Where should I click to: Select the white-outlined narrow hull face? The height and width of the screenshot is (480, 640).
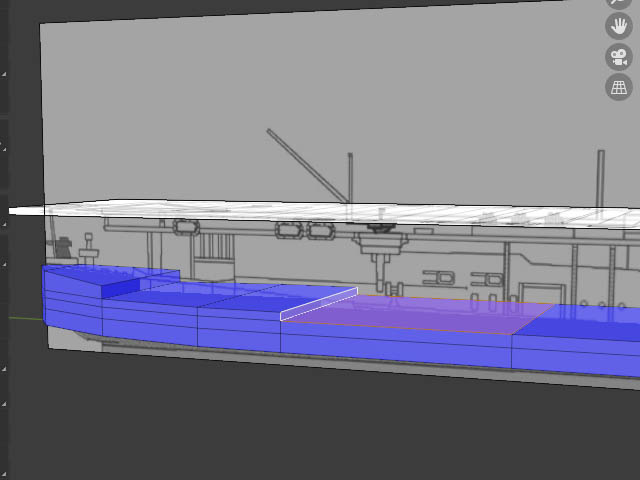tap(319, 304)
